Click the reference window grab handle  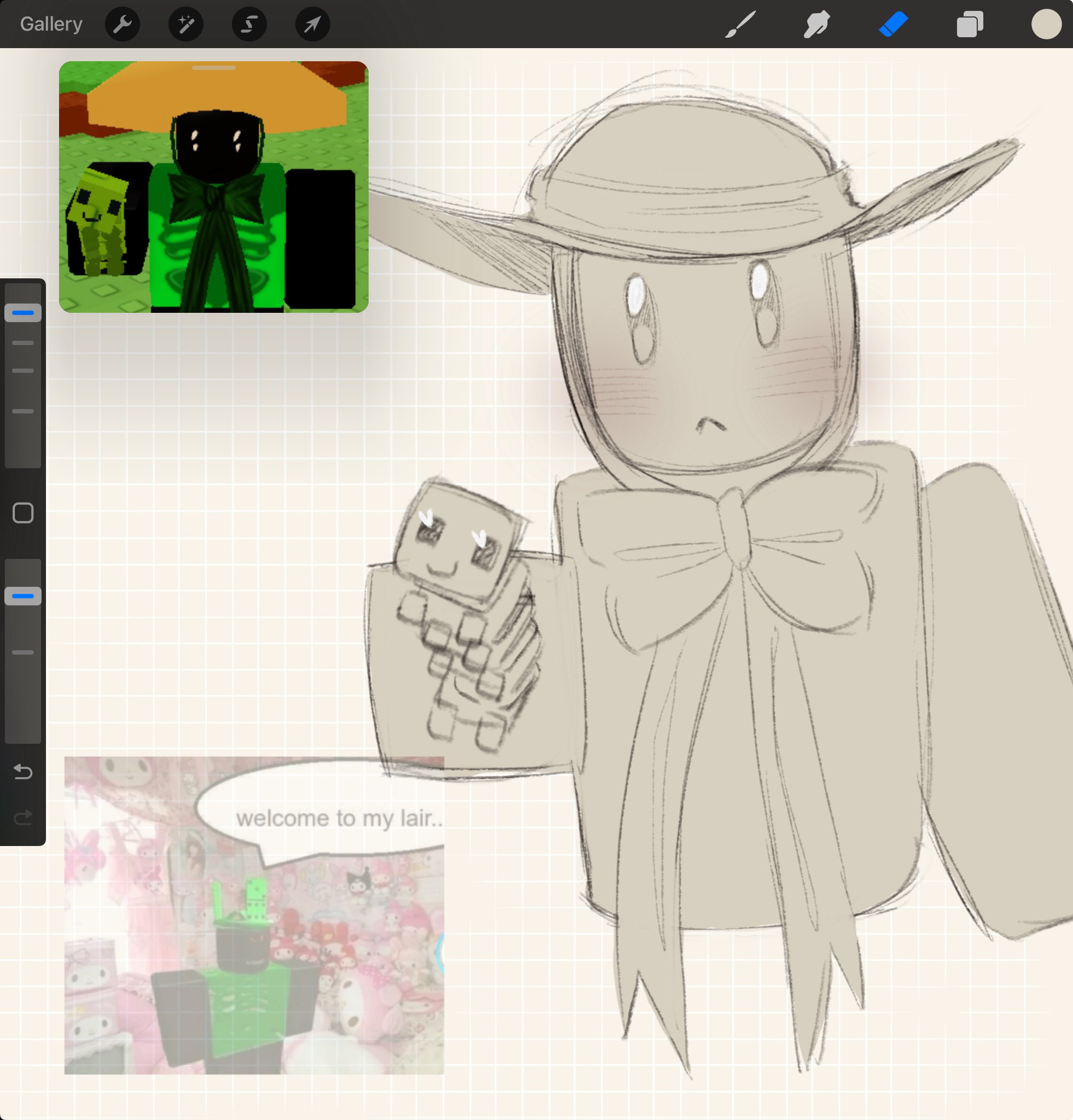[214, 67]
